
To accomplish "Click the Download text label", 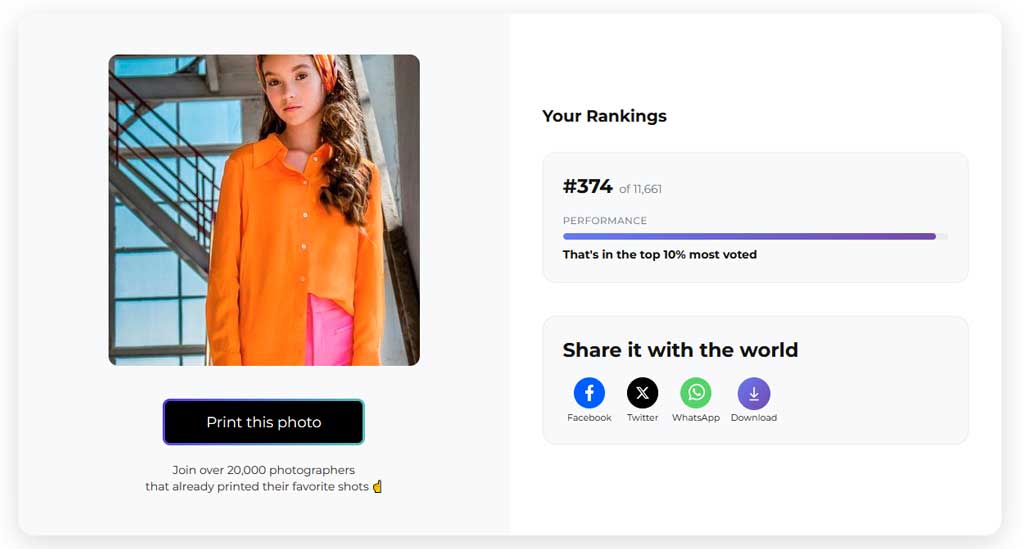I will (x=754, y=418).
